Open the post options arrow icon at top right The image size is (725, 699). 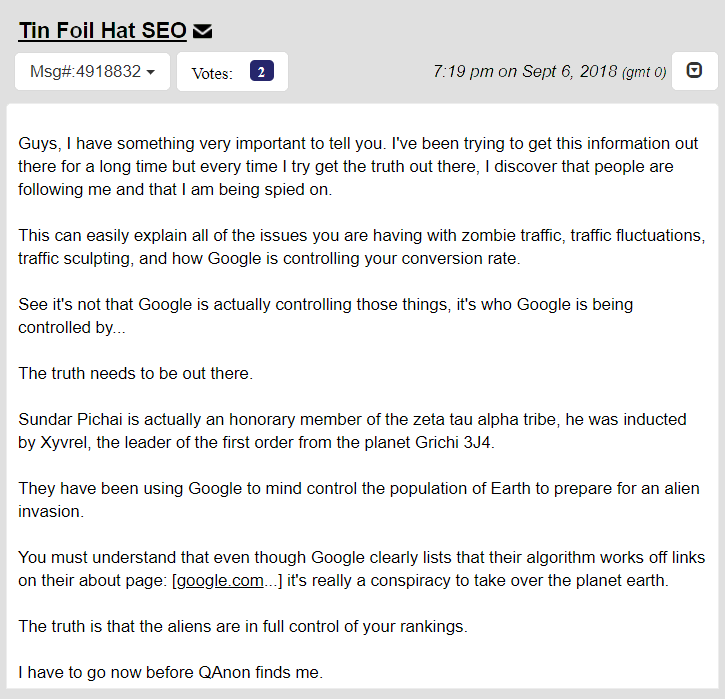pyautogui.click(x=694, y=71)
